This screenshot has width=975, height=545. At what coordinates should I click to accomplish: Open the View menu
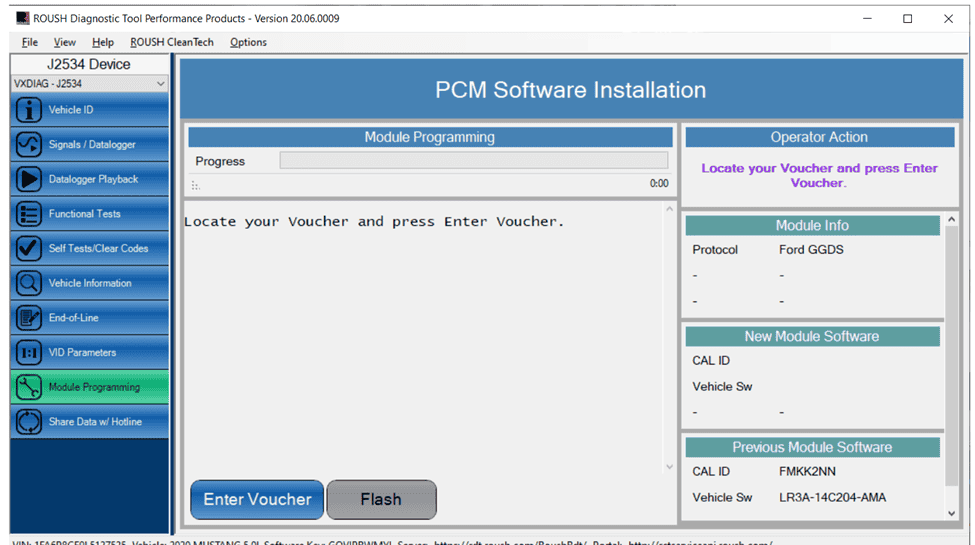(65, 42)
